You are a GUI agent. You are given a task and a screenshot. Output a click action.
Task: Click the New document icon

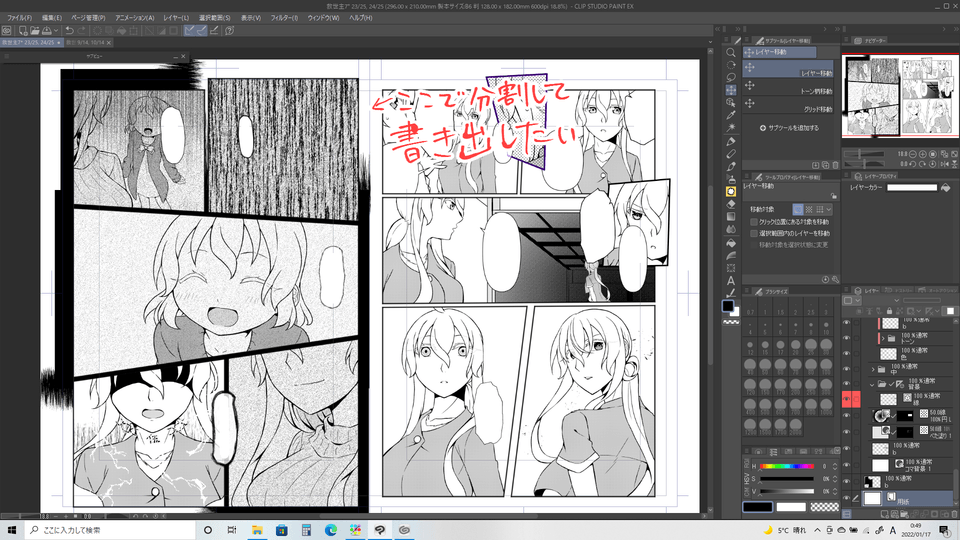23,30
